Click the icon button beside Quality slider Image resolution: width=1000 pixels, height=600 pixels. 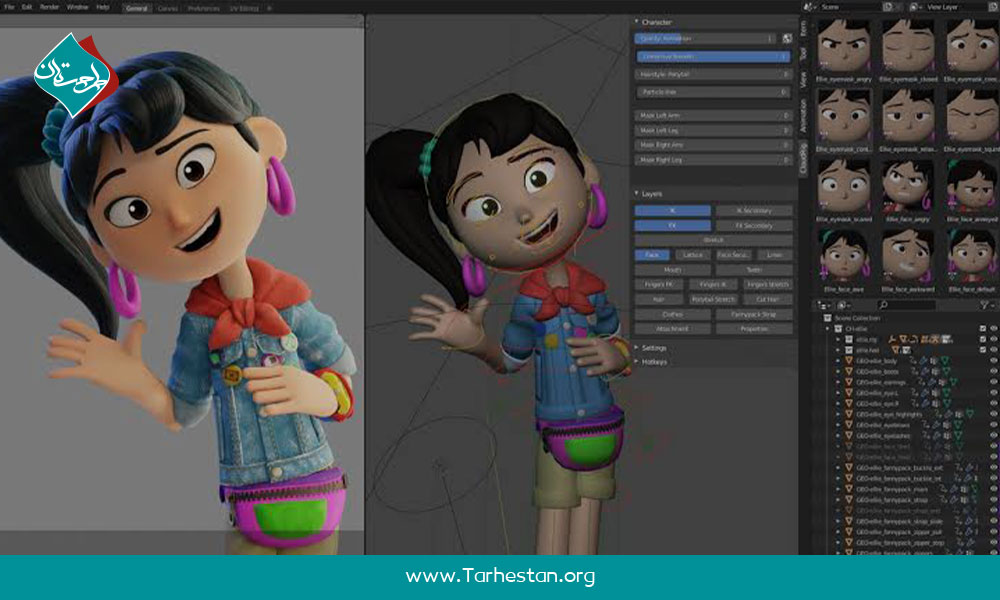[x=788, y=38]
